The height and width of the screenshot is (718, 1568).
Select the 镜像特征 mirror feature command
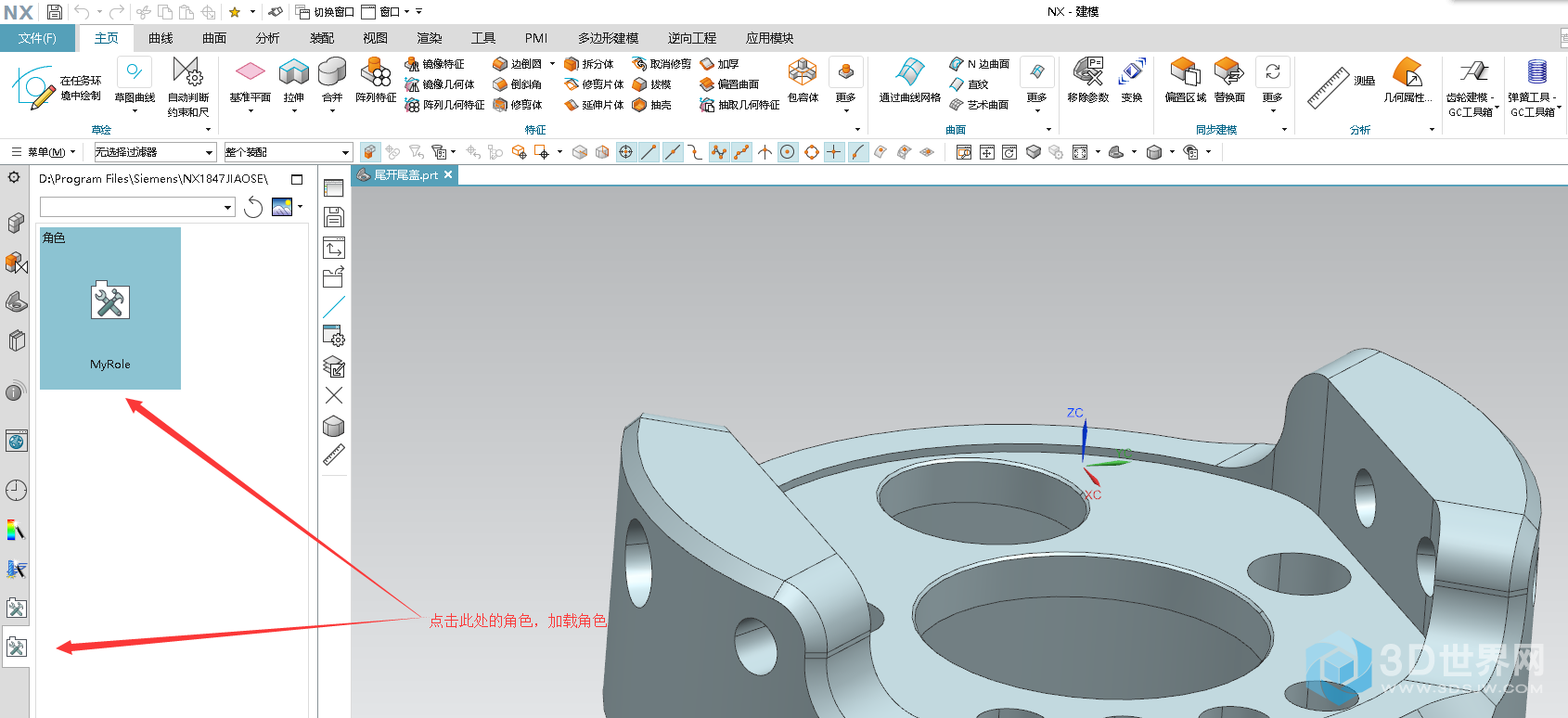[x=434, y=64]
